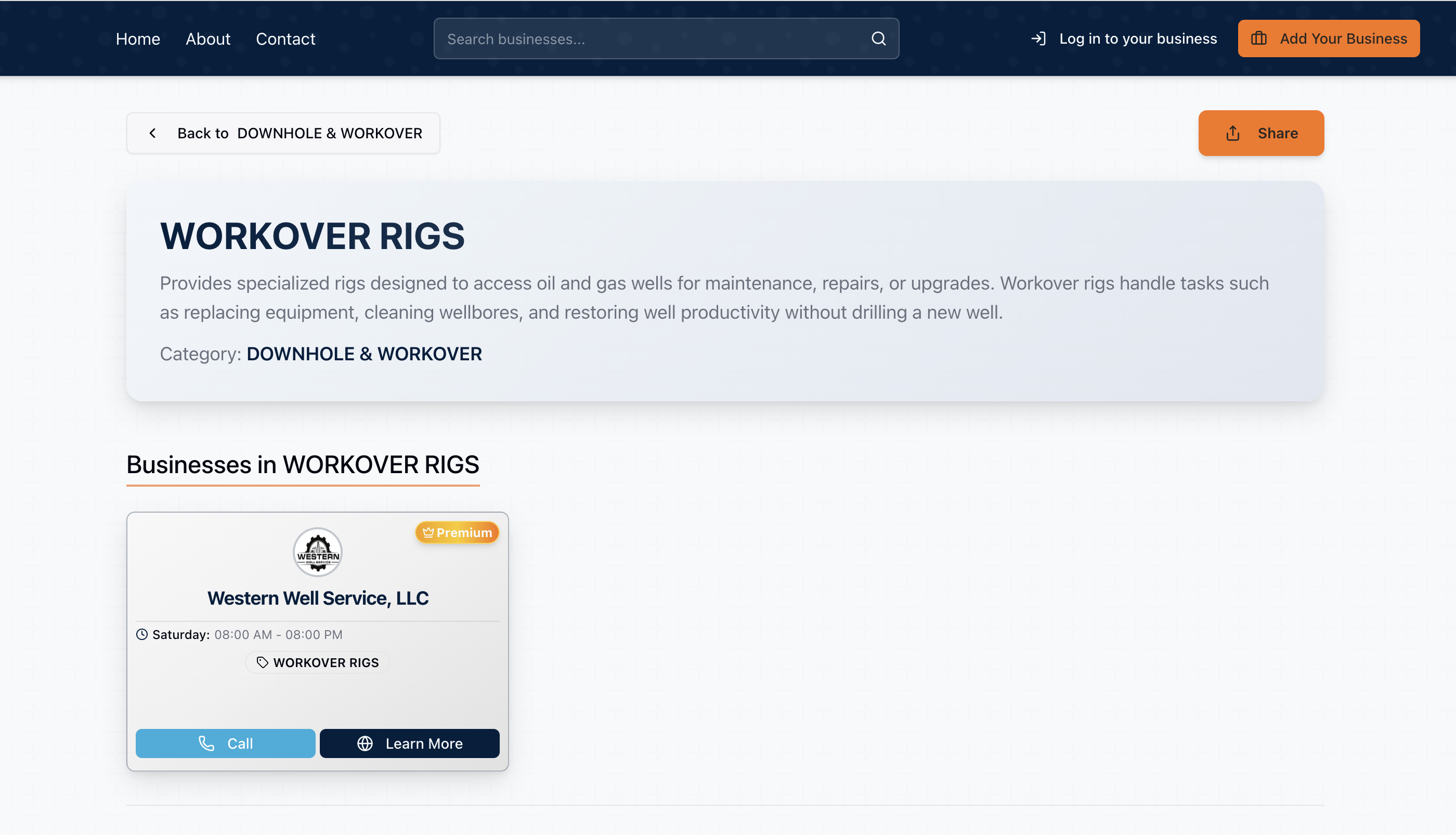
Task: Click the globe icon inside Learn More
Action: click(365, 743)
